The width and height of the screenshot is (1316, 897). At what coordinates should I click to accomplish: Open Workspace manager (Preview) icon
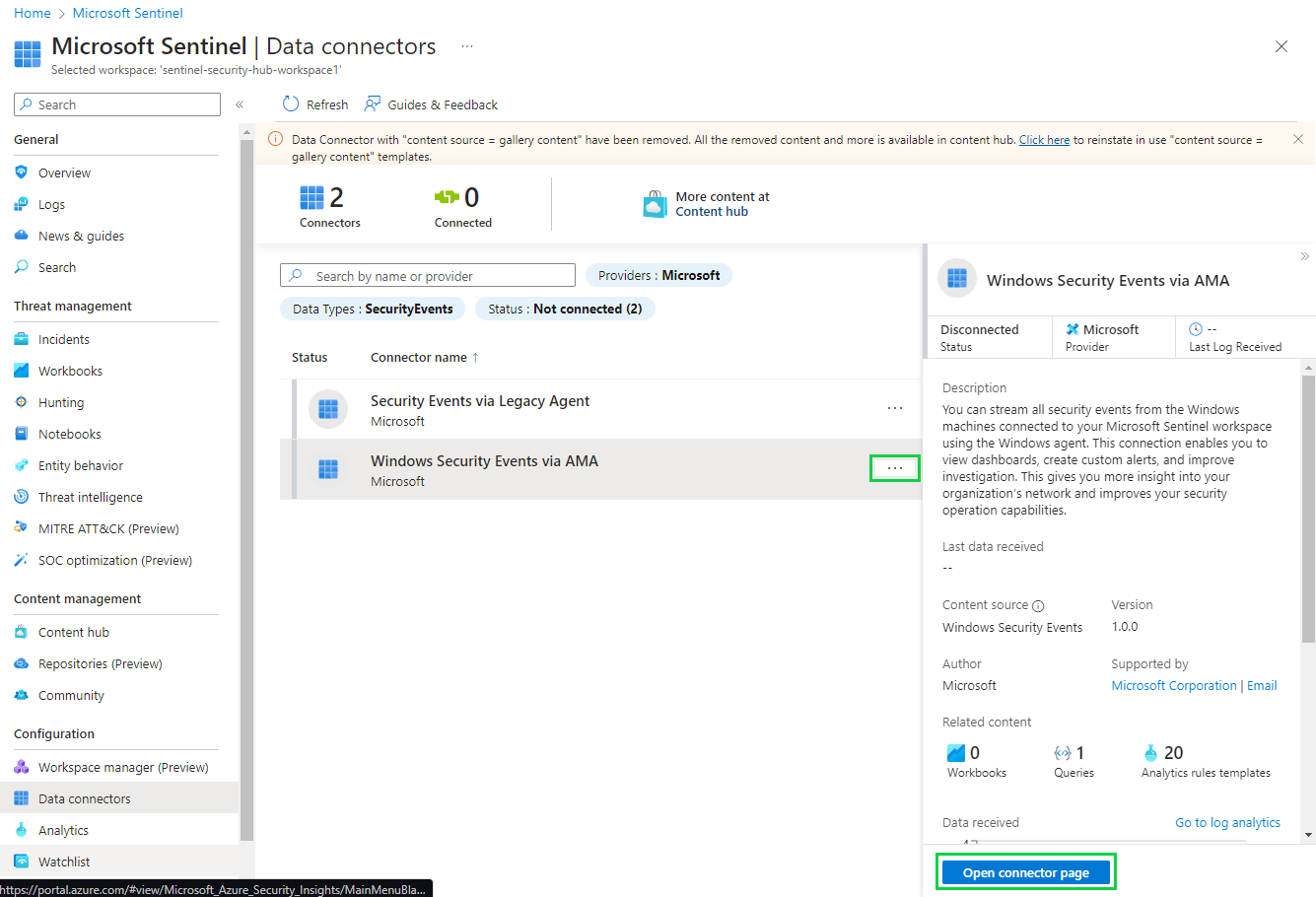[x=22, y=767]
